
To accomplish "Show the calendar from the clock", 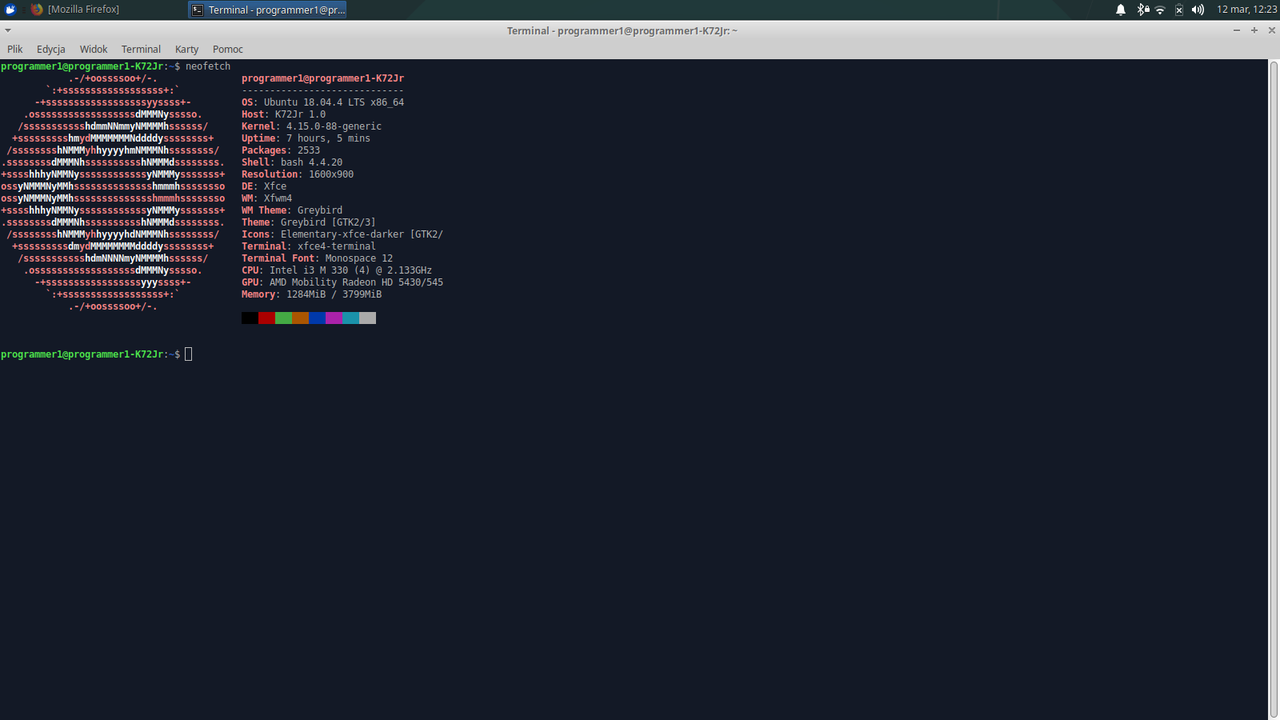I will click(1246, 10).
